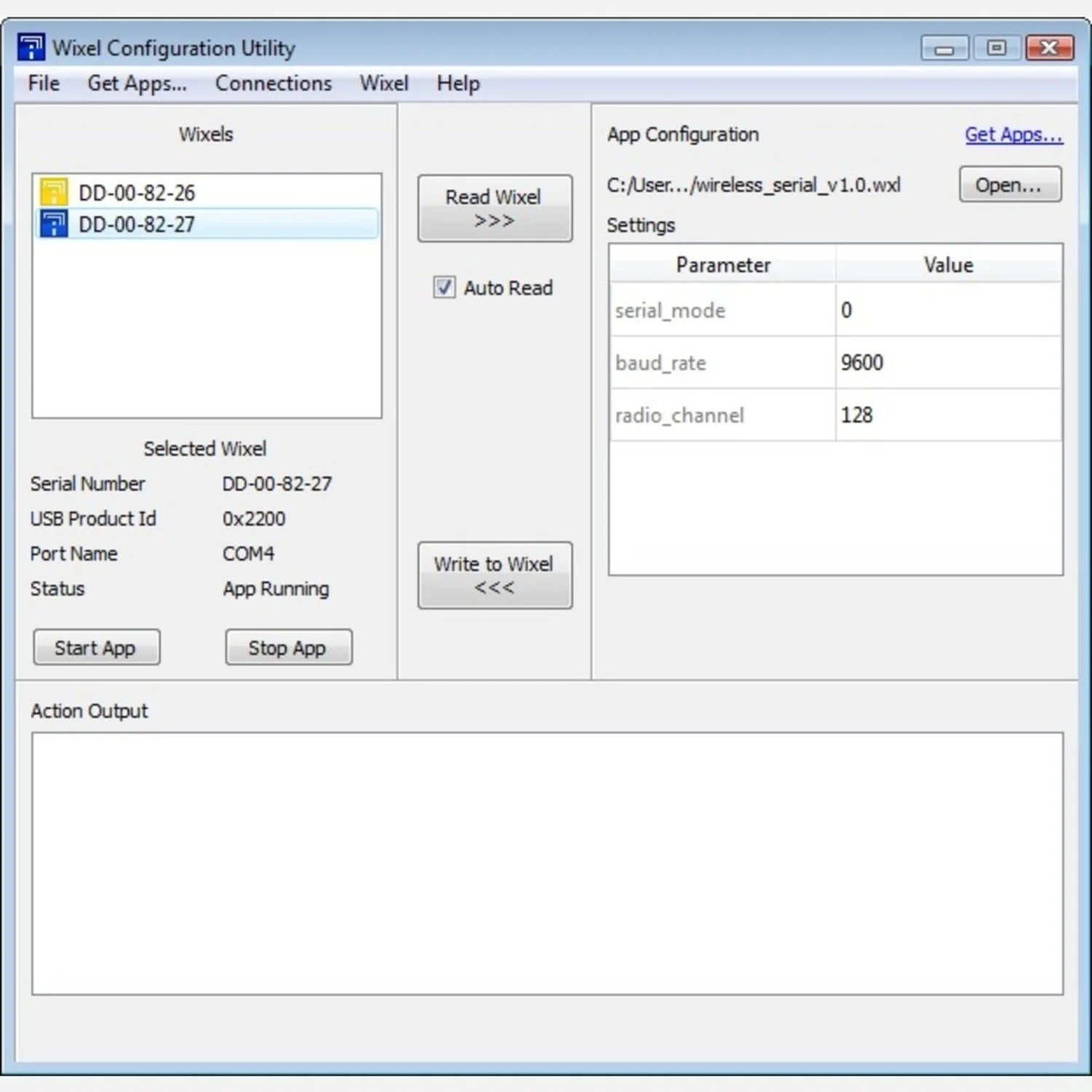Click the Open... button for app file
The image size is (1092, 1092).
(x=1009, y=185)
